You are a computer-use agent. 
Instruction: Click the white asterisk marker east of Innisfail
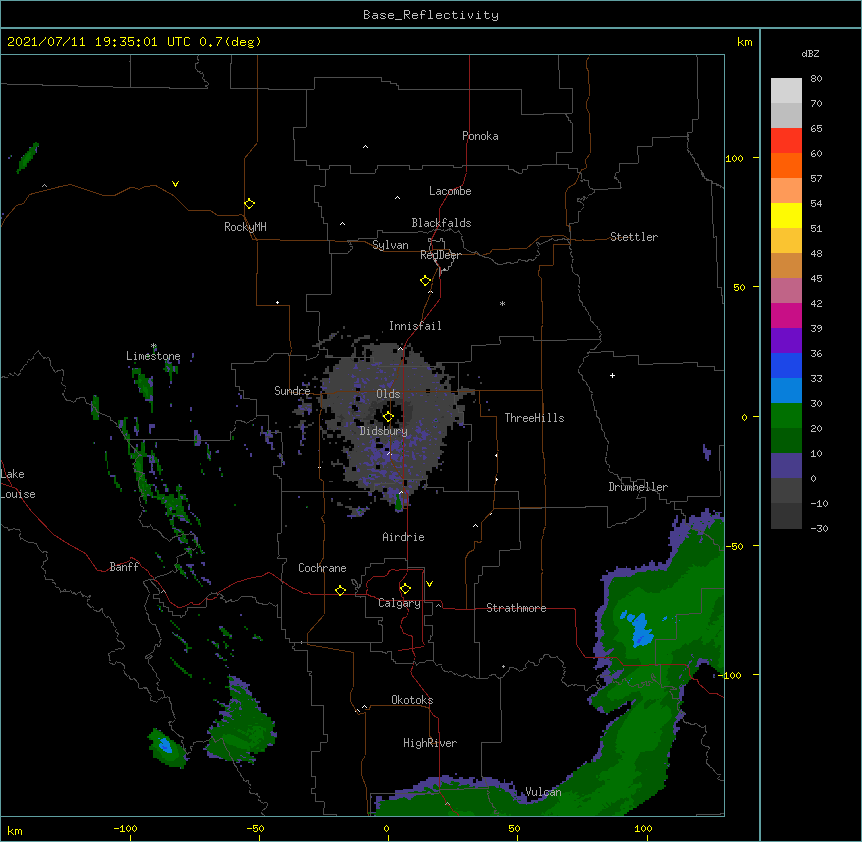[x=502, y=303]
